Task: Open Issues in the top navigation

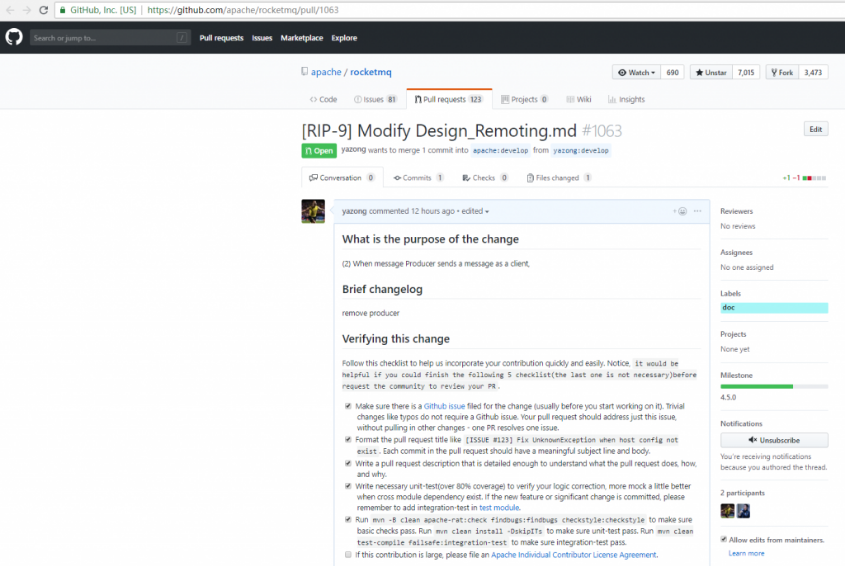Action: [x=262, y=38]
